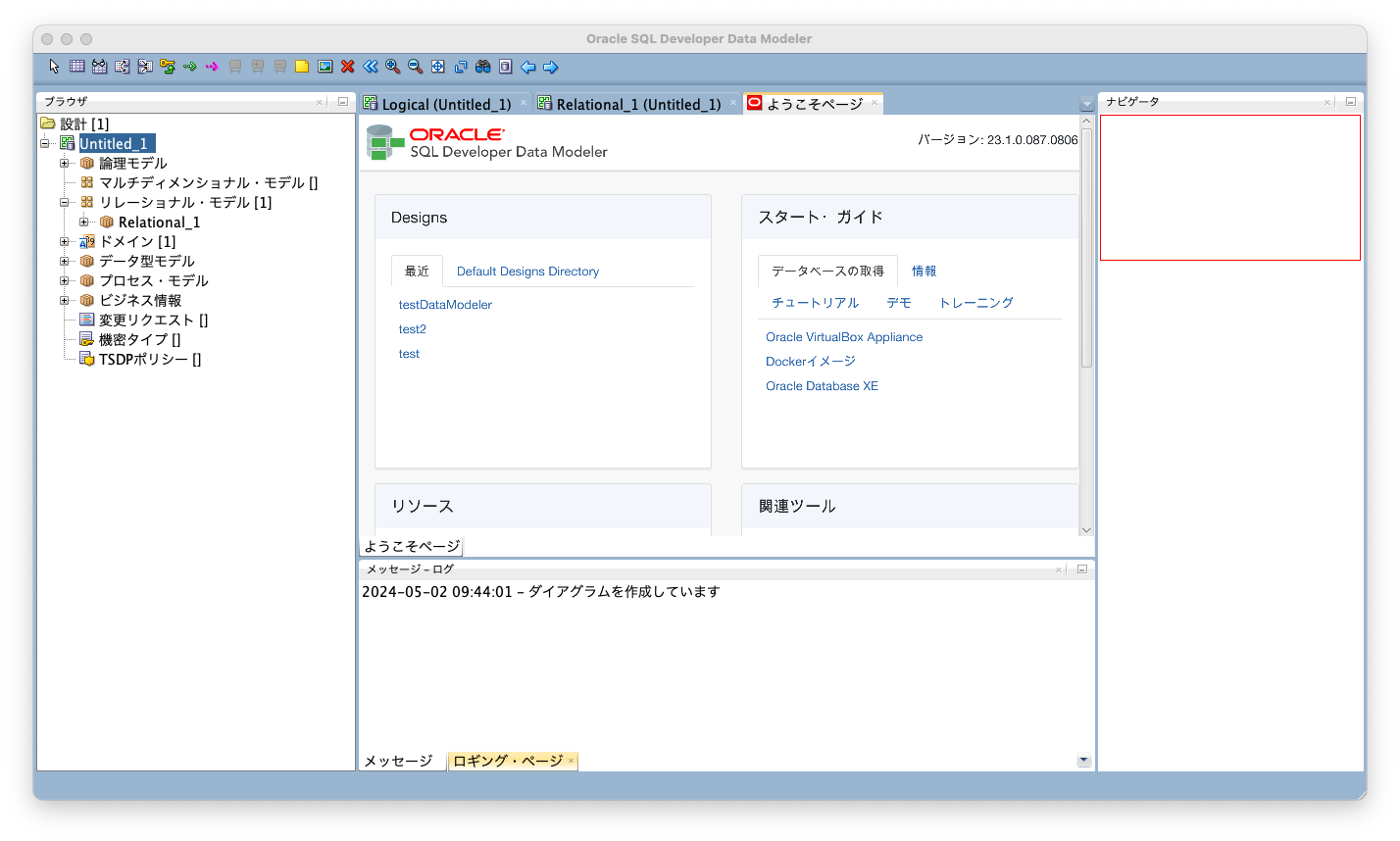Image resolution: width=1400 pixels, height=841 pixels.
Task: Select the pointer selection tool in the toolbar
Action: [x=53, y=66]
